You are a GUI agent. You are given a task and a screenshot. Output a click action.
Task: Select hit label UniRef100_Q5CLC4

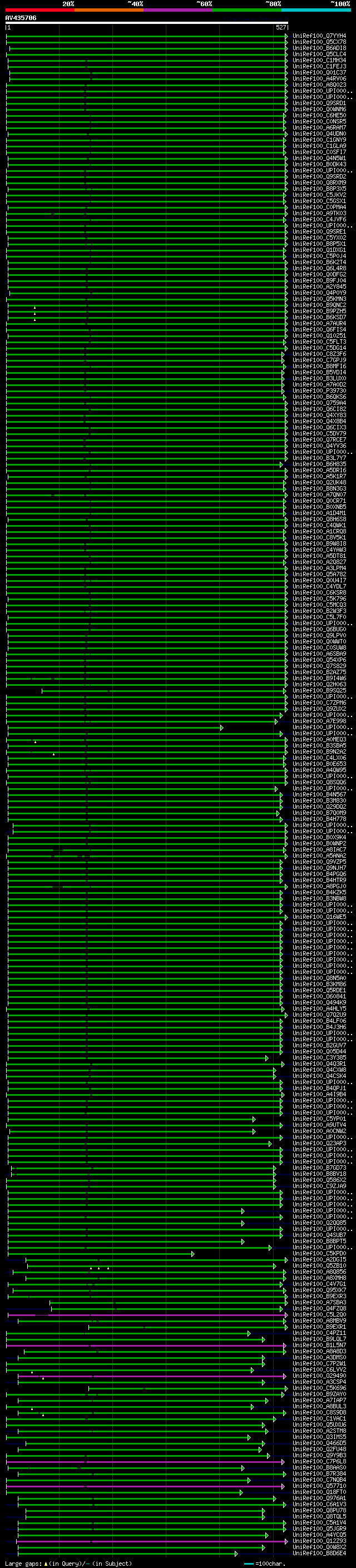(x=319, y=54)
